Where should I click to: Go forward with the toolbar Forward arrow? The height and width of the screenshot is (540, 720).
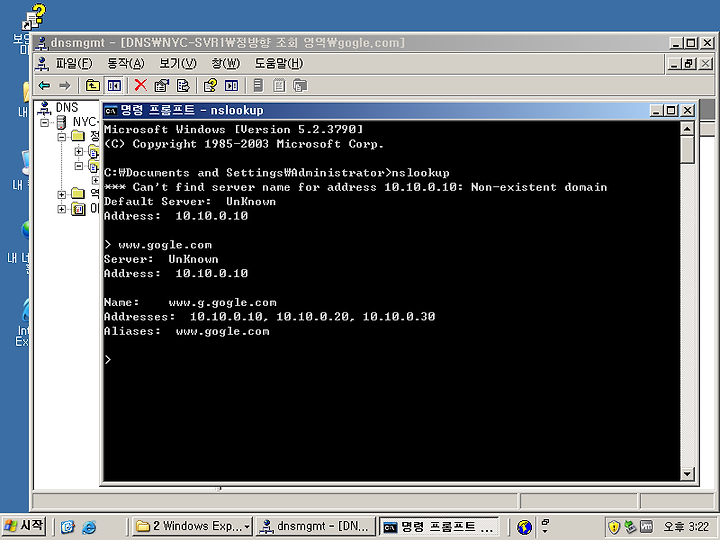pyautogui.click(x=65, y=85)
